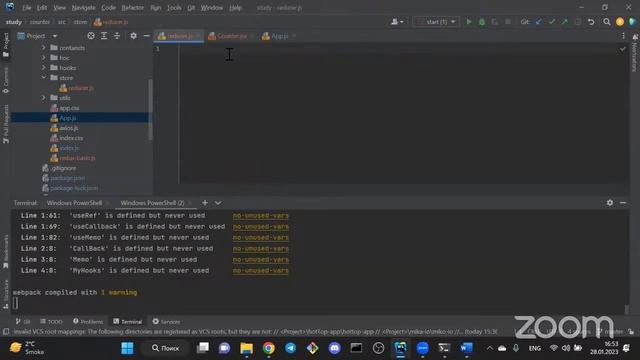Open Project panel settings gear

(x=133, y=36)
